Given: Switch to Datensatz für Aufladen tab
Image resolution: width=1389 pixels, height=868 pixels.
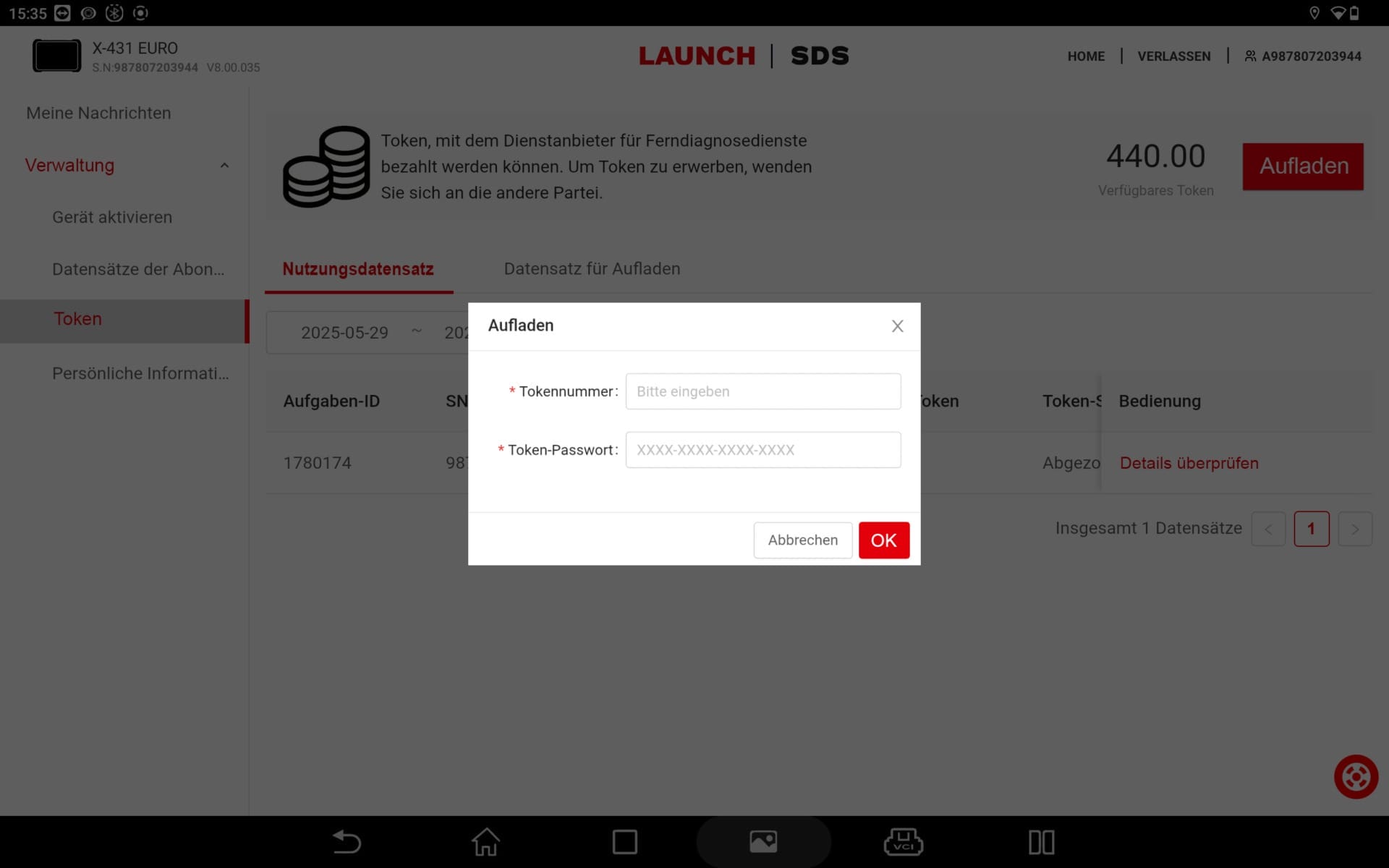Looking at the screenshot, I should [x=592, y=269].
